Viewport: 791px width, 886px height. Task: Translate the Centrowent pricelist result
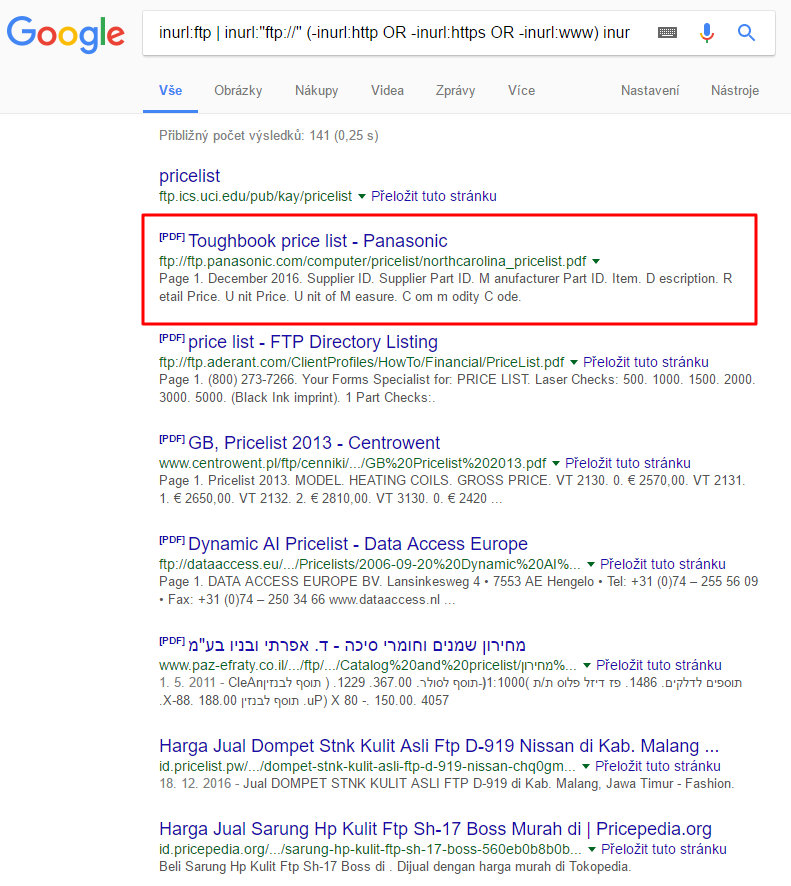[x=627, y=463]
